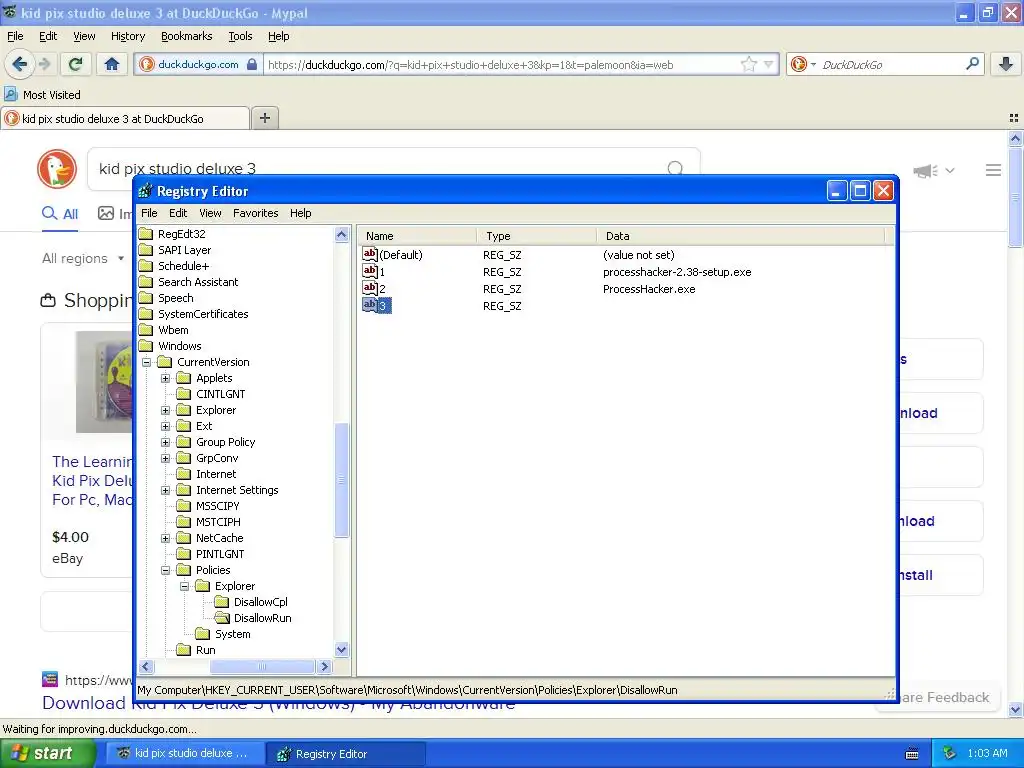Expand the Internet Settings tree node

tap(166, 490)
